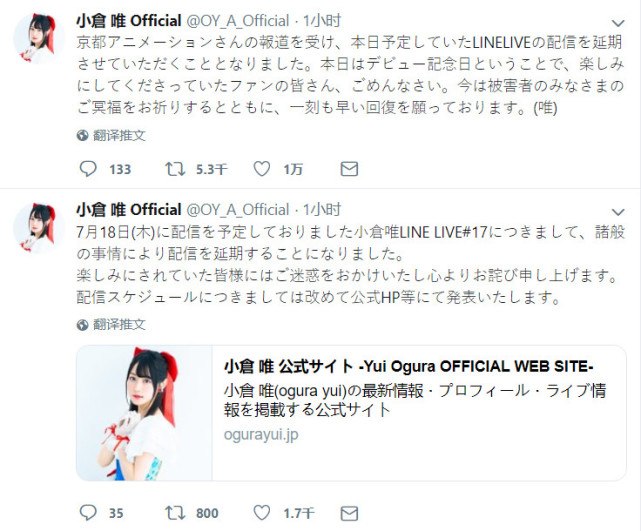The image size is (641, 531).
Task: Open the first tweet's 1小时 timestamp
Action: coord(322,21)
